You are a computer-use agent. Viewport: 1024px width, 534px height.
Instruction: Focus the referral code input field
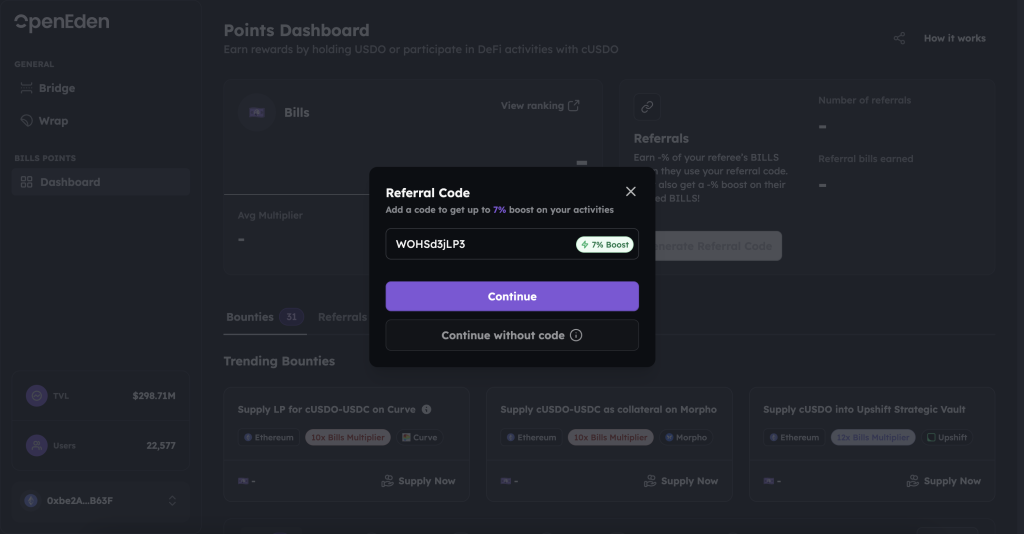tap(480, 244)
